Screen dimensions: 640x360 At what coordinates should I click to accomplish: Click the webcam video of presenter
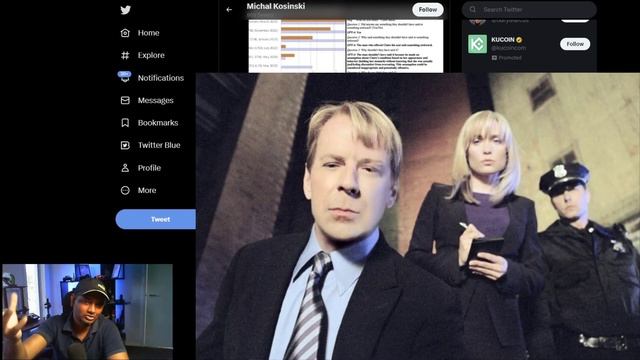point(87,312)
